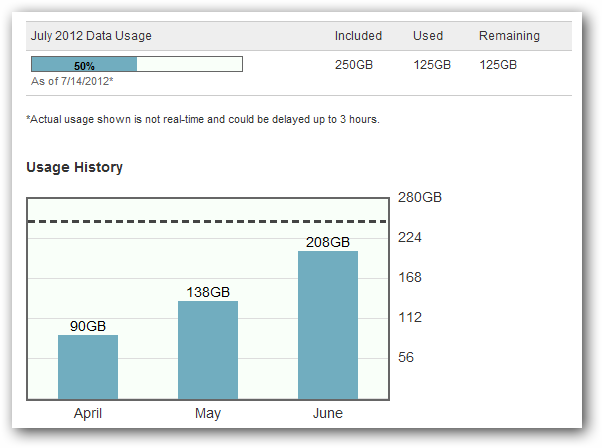Click the 280GB axis label
Viewport: 602px width, 448px height.
(420, 197)
